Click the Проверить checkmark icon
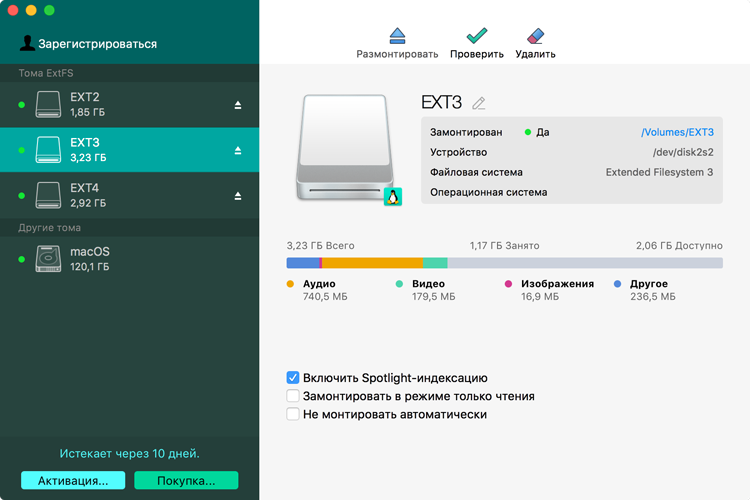Image resolution: width=750 pixels, height=500 pixels. point(476,35)
